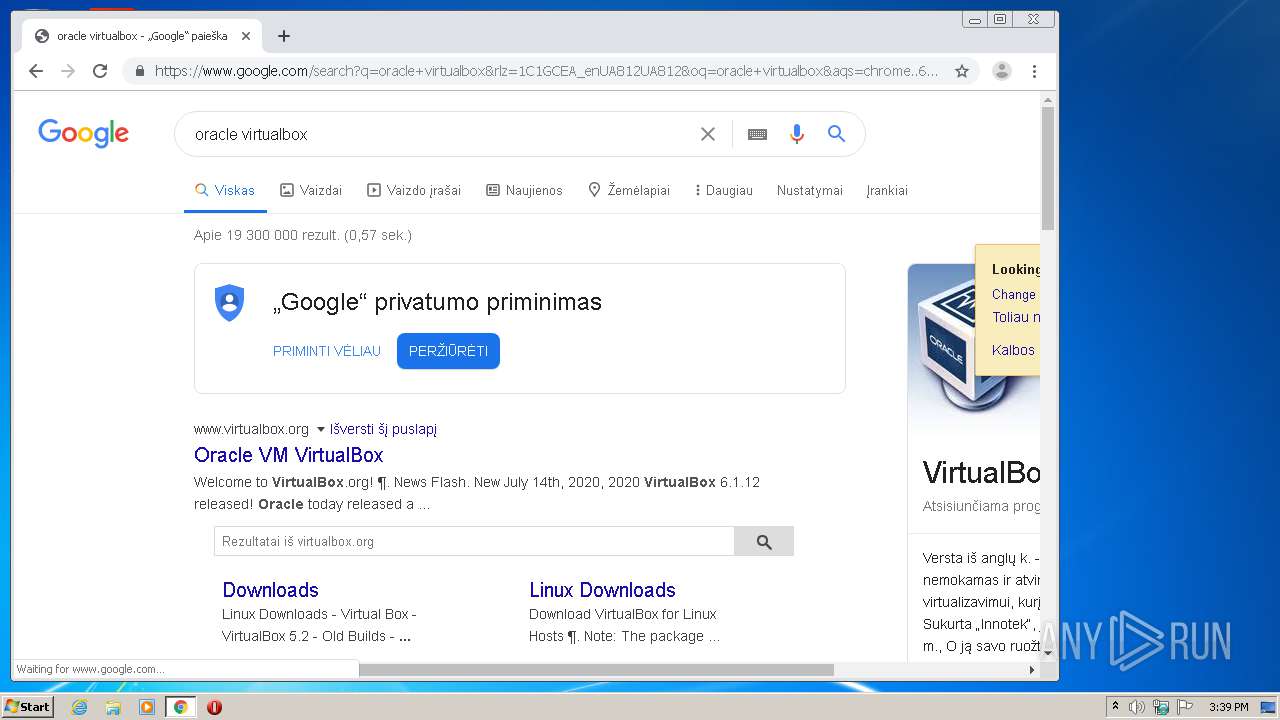Open the Žemėlapiai tab
The image size is (1280, 720).
[629, 190]
